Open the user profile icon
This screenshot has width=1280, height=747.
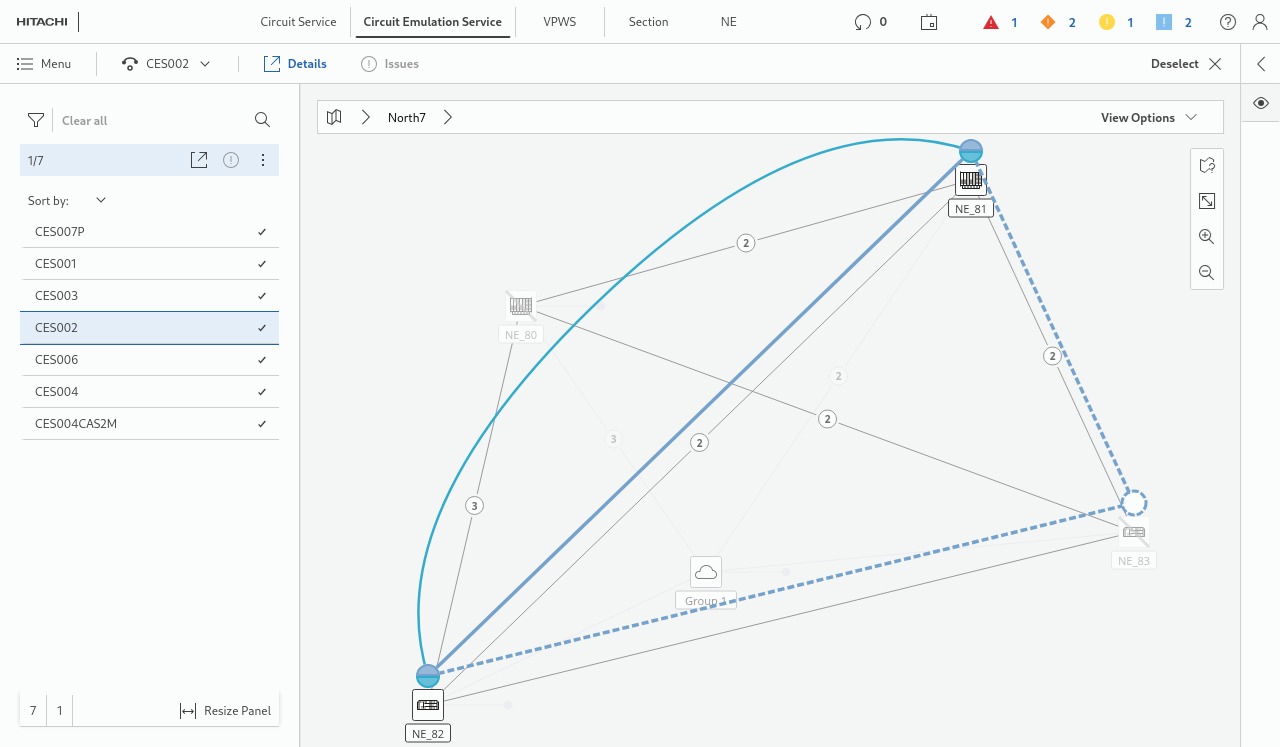(1260, 22)
